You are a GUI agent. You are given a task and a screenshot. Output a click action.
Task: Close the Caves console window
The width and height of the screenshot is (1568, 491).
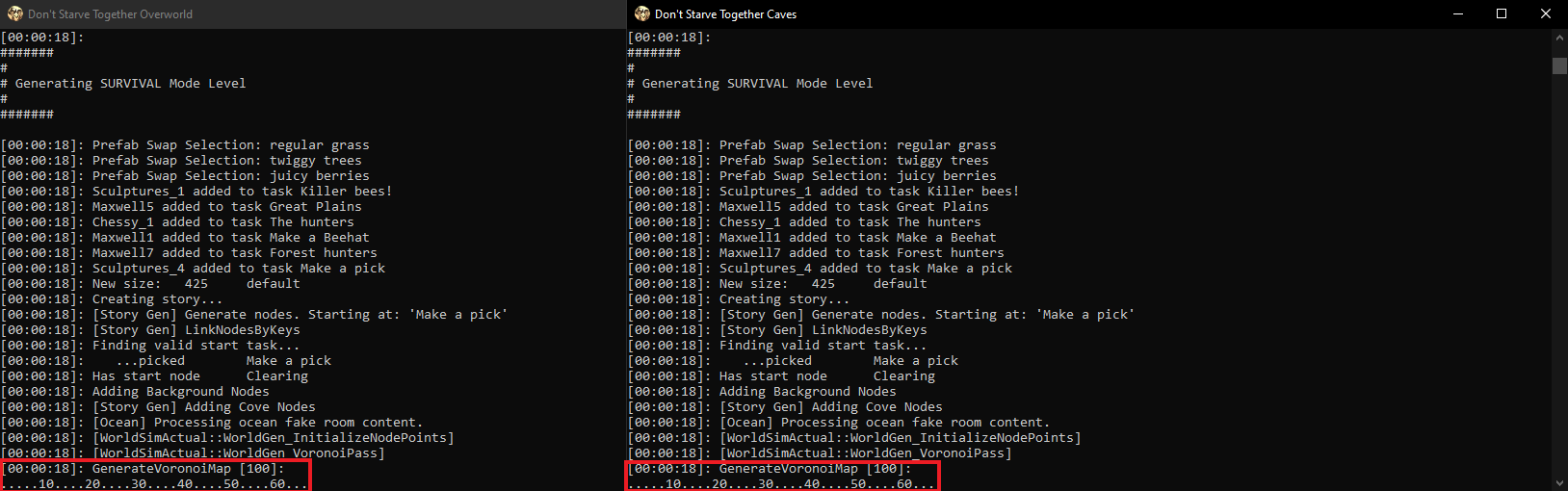point(1546,13)
